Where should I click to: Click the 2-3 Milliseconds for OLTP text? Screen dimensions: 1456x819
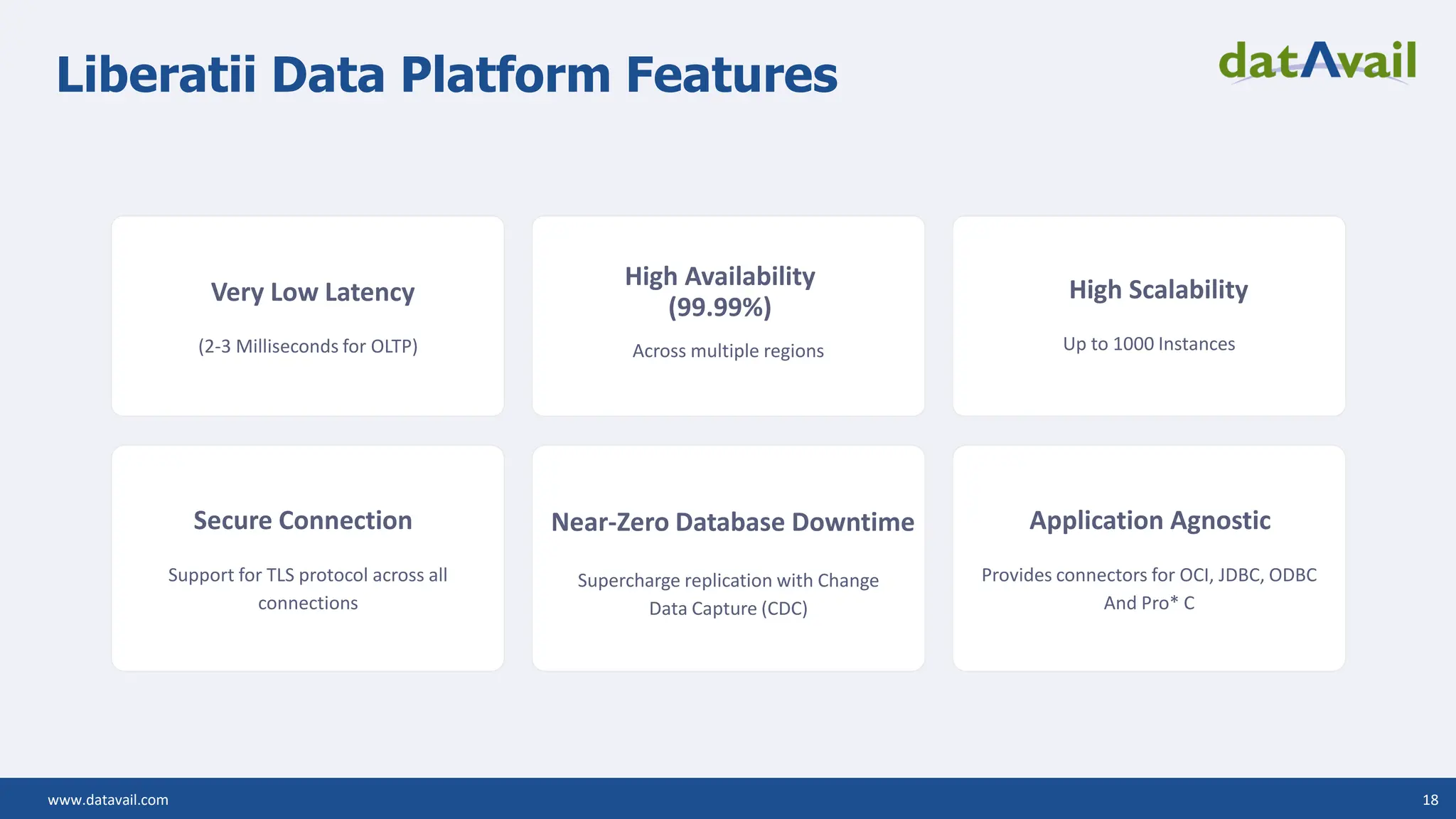click(x=308, y=346)
